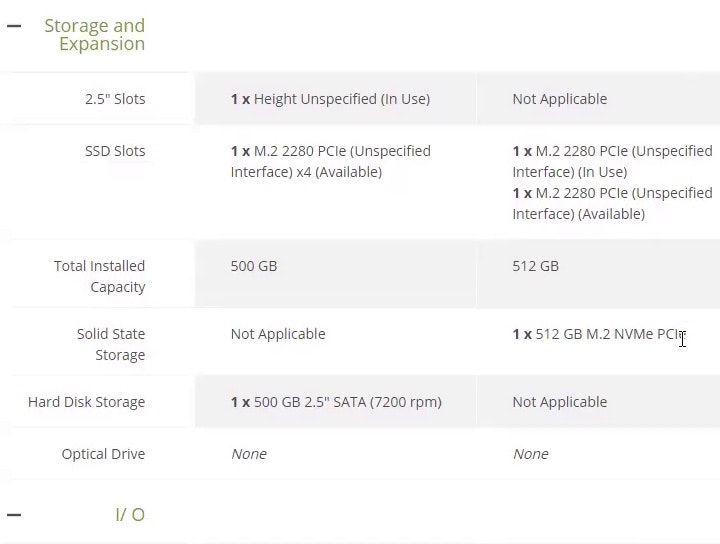Click the M.2 2280 PCIe x4 (Available) entry
Viewport: 720px width, 544px height.
(x=330, y=161)
